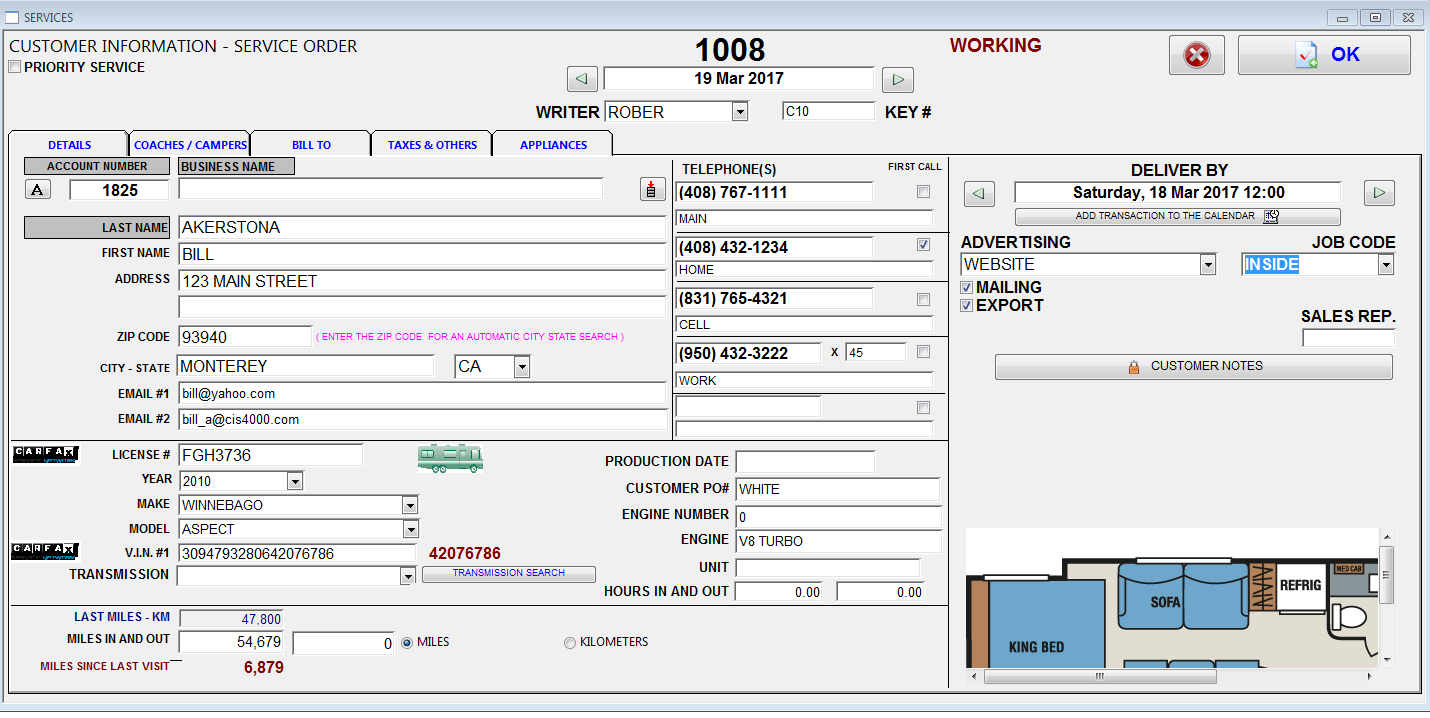Open the Coaches / Campers tab

pos(190,142)
